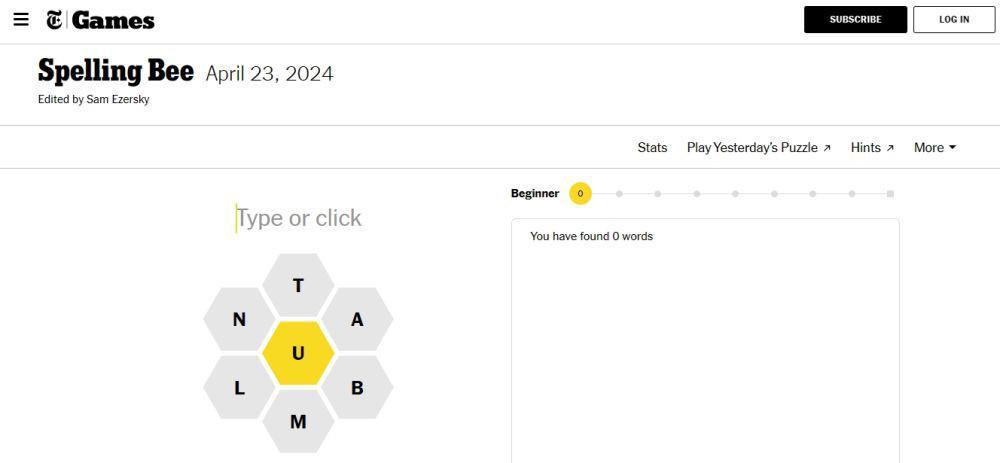Viewport: 1000px width, 463px height.
Task: Select the center yellow U hexagon
Action: click(x=298, y=353)
